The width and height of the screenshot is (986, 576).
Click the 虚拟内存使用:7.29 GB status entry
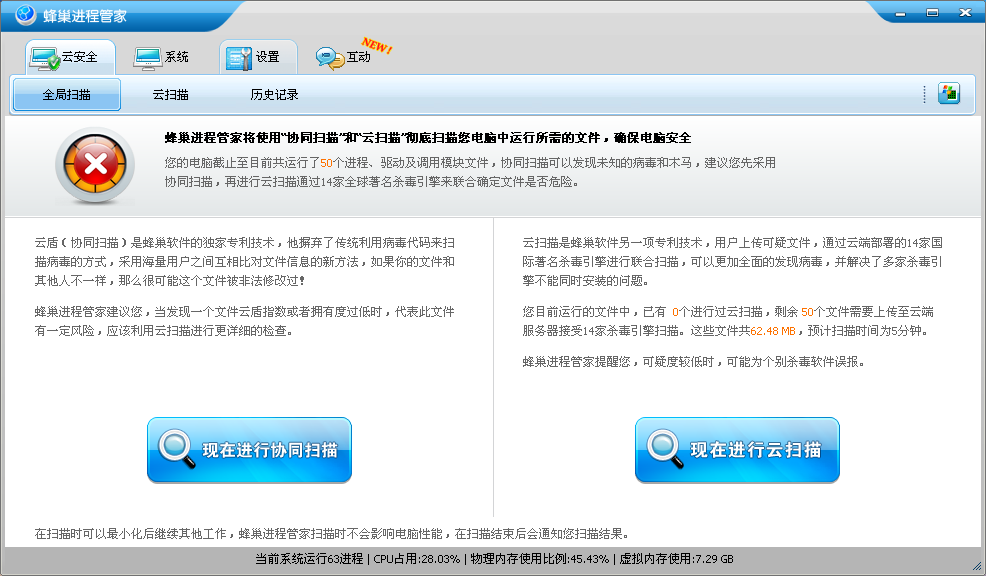tap(677, 559)
